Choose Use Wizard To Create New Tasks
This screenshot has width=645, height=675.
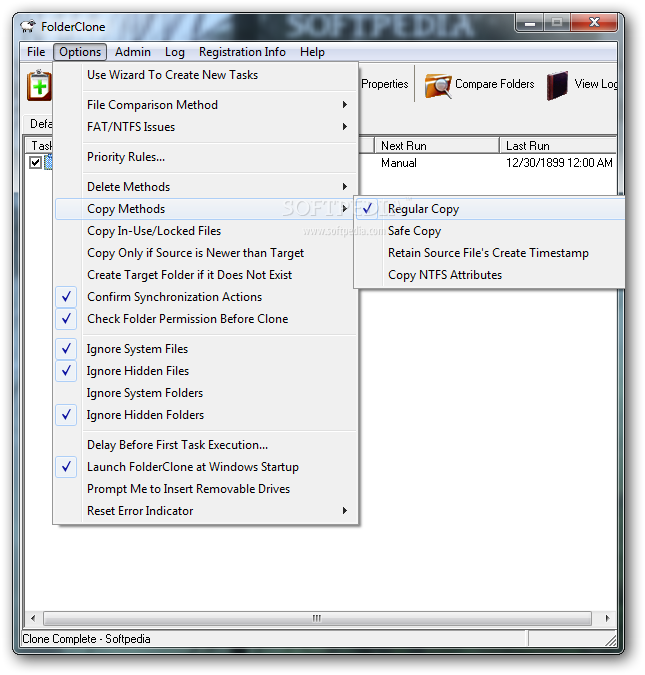tap(207, 75)
